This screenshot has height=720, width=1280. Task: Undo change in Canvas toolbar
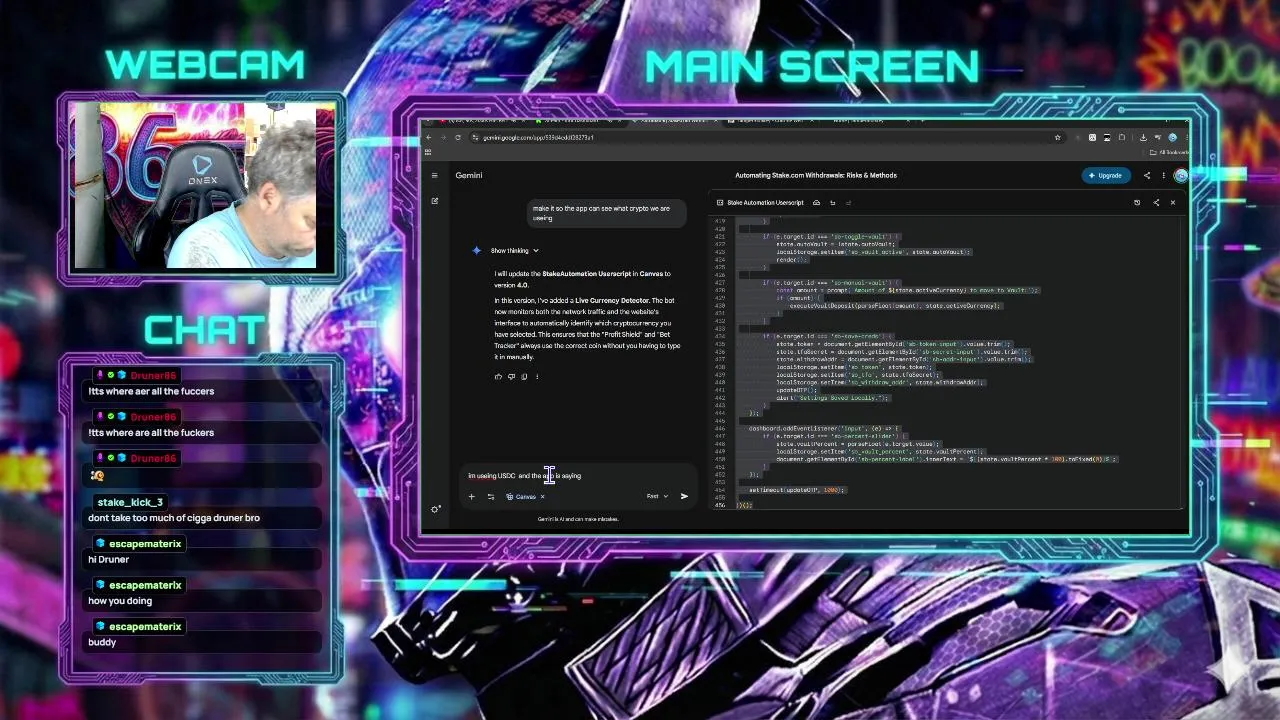(x=832, y=203)
